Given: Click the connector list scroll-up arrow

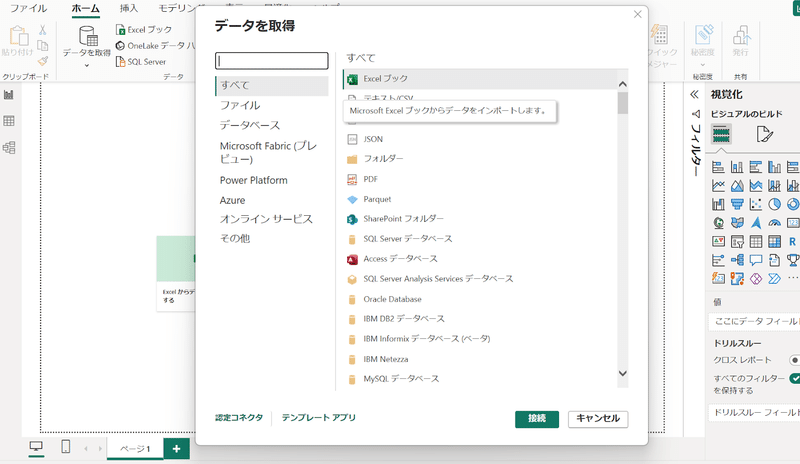Looking at the screenshot, I should (622, 84).
